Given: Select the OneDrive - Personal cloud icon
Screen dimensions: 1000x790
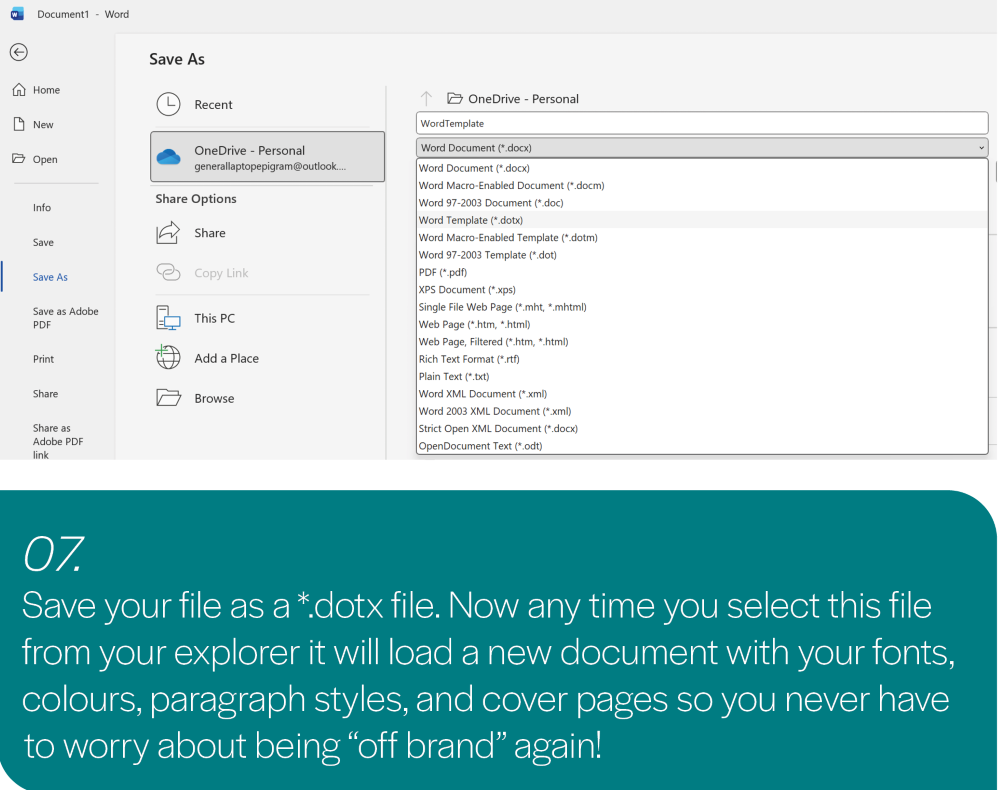Looking at the screenshot, I should pyautogui.click(x=168, y=156).
